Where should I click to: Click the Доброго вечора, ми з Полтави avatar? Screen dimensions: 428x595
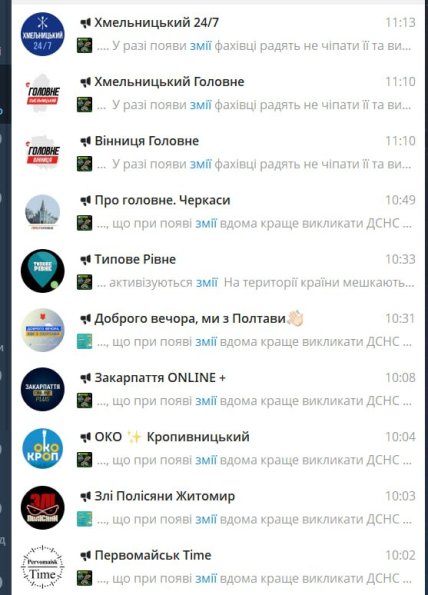click(x=42, y=330)
